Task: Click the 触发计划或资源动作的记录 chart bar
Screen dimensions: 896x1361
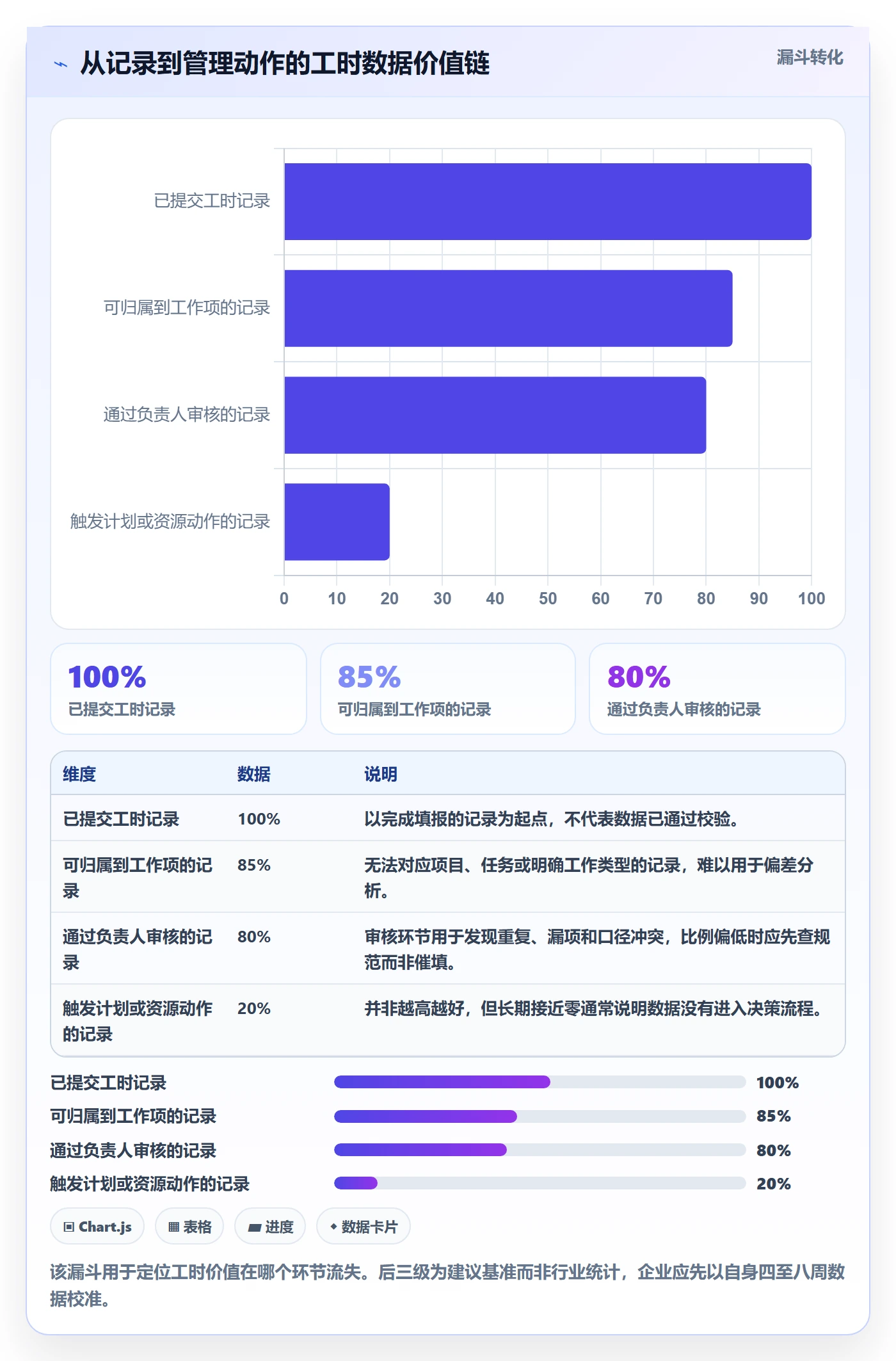Action: [337, 522]
